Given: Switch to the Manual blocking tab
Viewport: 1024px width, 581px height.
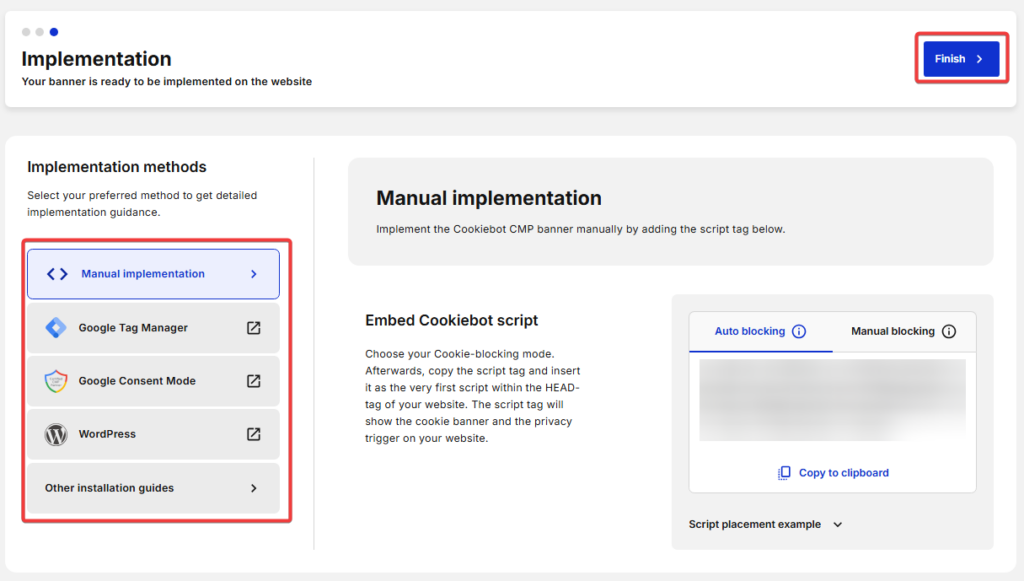Looking at the screenshot, I should pos(894,331).
